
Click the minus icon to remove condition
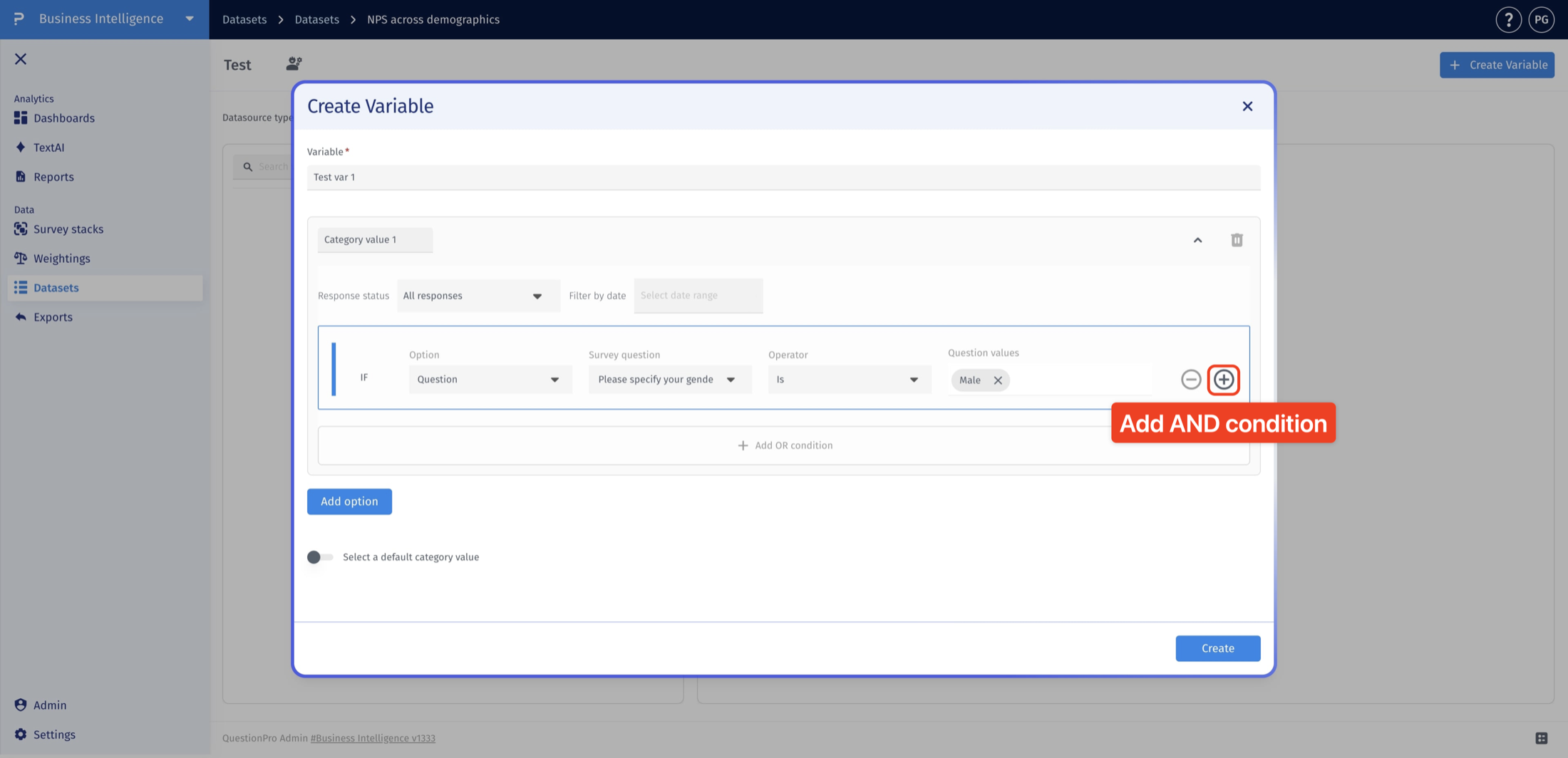click(1190, 380)
